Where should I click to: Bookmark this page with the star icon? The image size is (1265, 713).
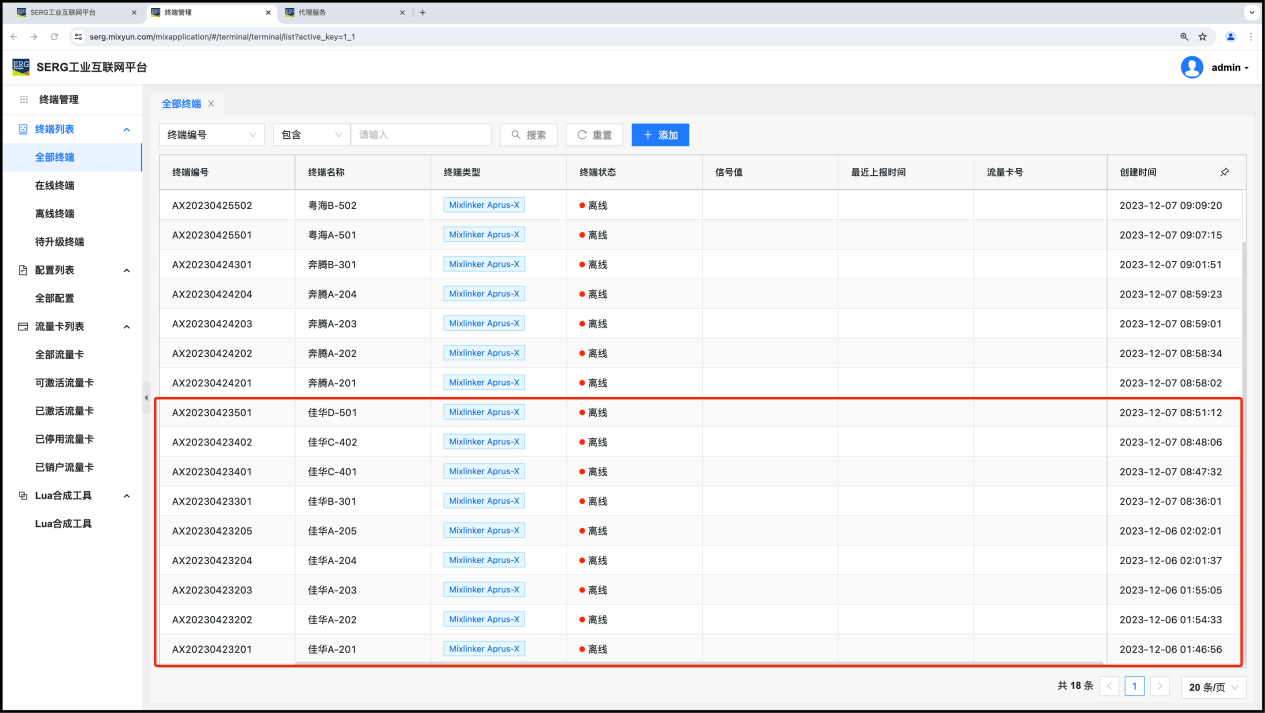point(1202,36)
